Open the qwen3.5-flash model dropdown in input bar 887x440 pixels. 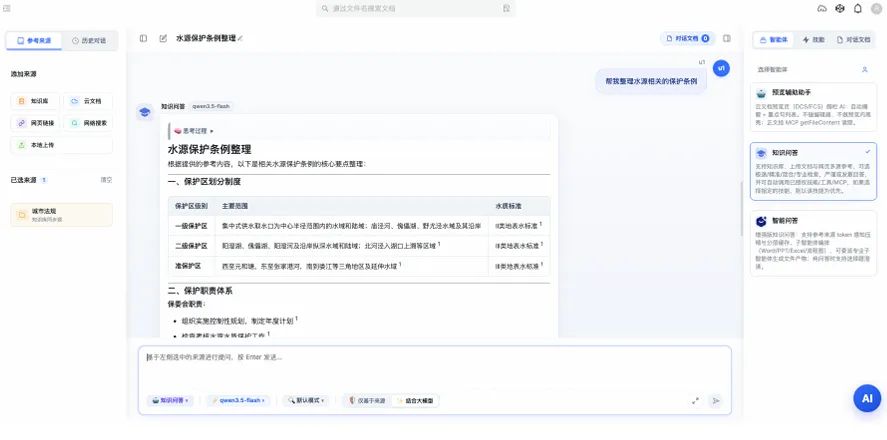click(x=238, y=400)
